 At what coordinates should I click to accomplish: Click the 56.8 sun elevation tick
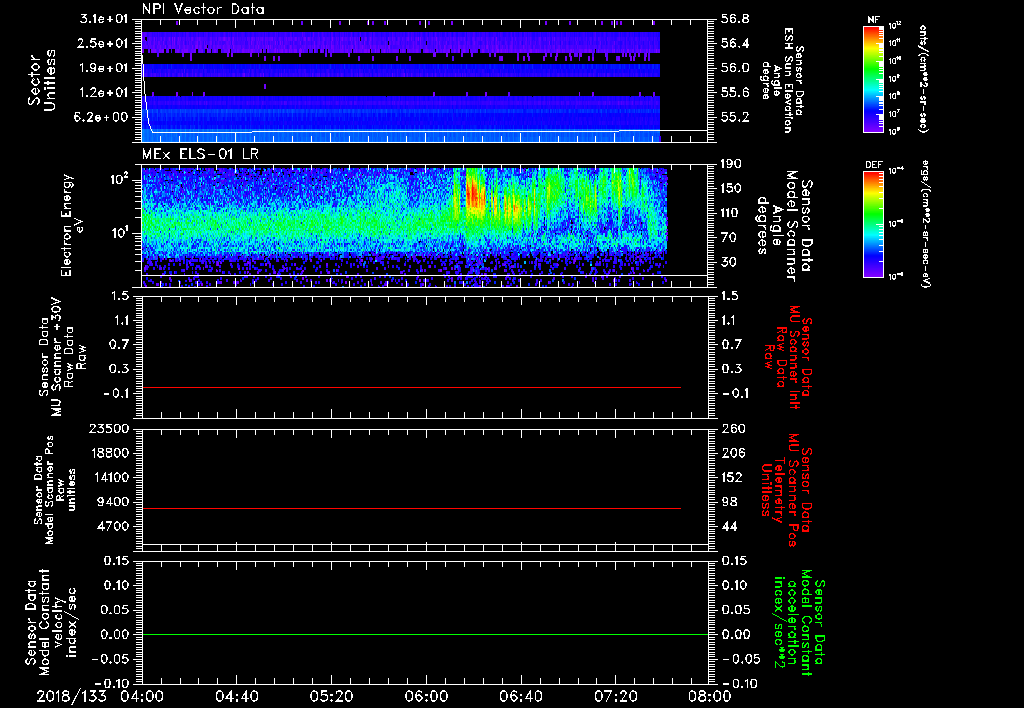pyautogui.click(x=735, y=18)
